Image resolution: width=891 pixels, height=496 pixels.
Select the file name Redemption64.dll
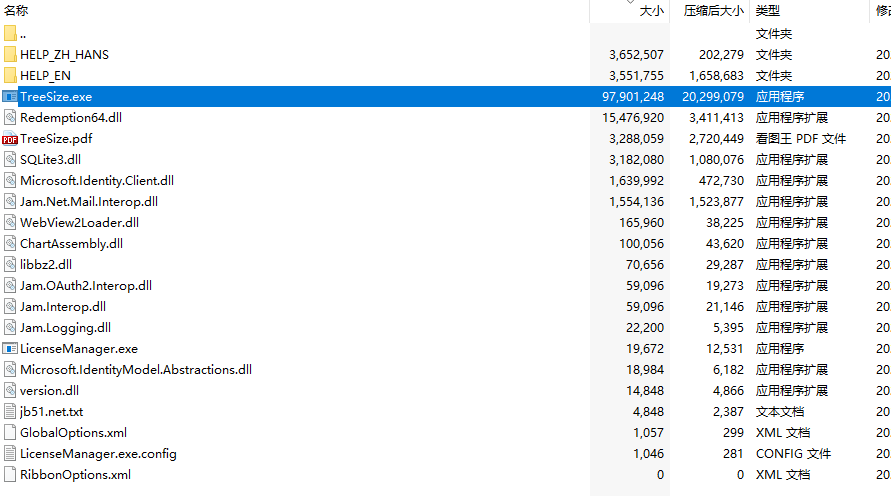tap(71, 118)
